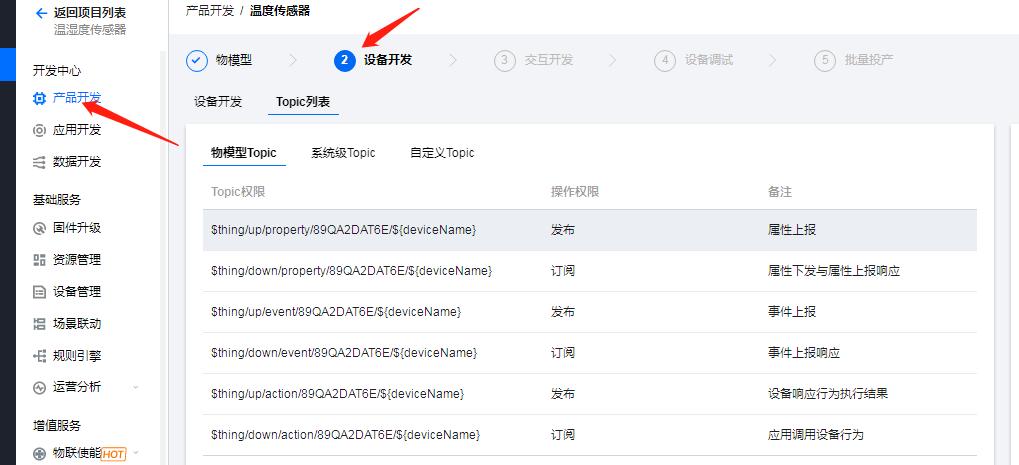Select the $thing/down/action topic row

click(589, 435)
